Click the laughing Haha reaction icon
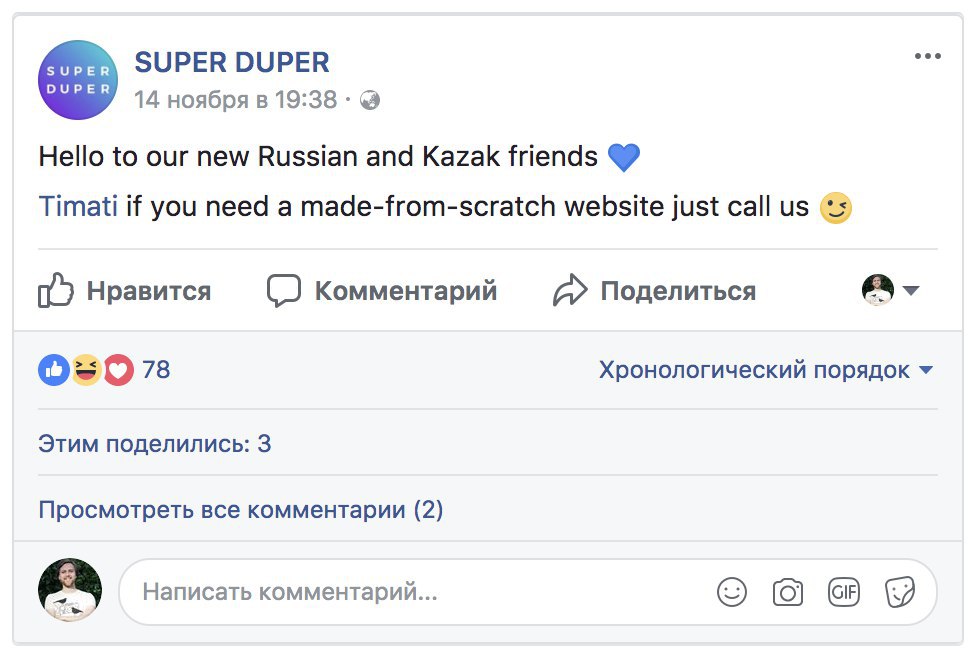The image size is (972, 654). [86, 369]
